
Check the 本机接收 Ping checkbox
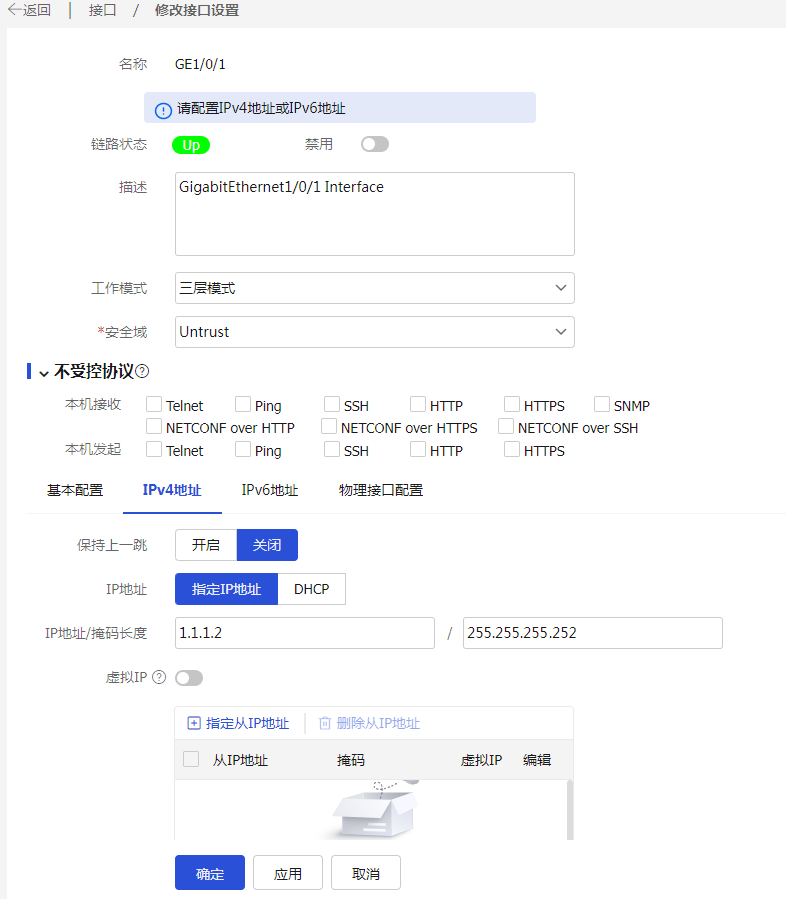coord(243,405)
